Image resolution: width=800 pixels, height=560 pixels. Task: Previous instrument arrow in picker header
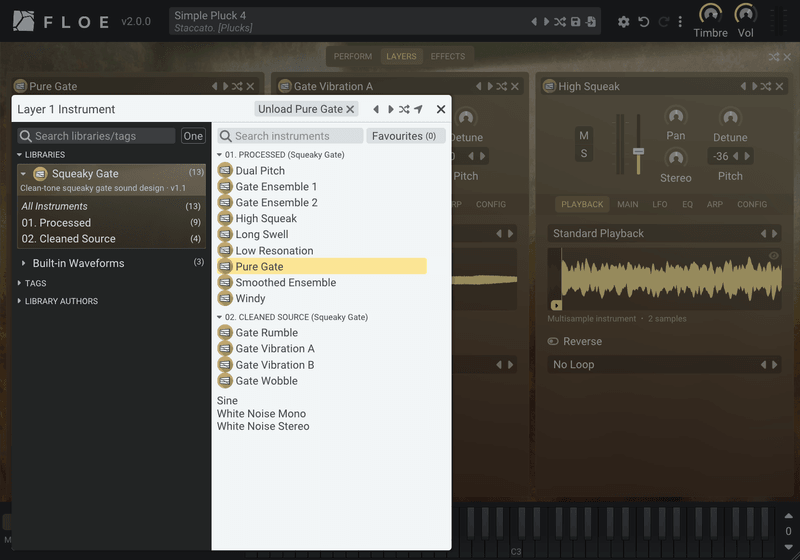coord(376,109)
